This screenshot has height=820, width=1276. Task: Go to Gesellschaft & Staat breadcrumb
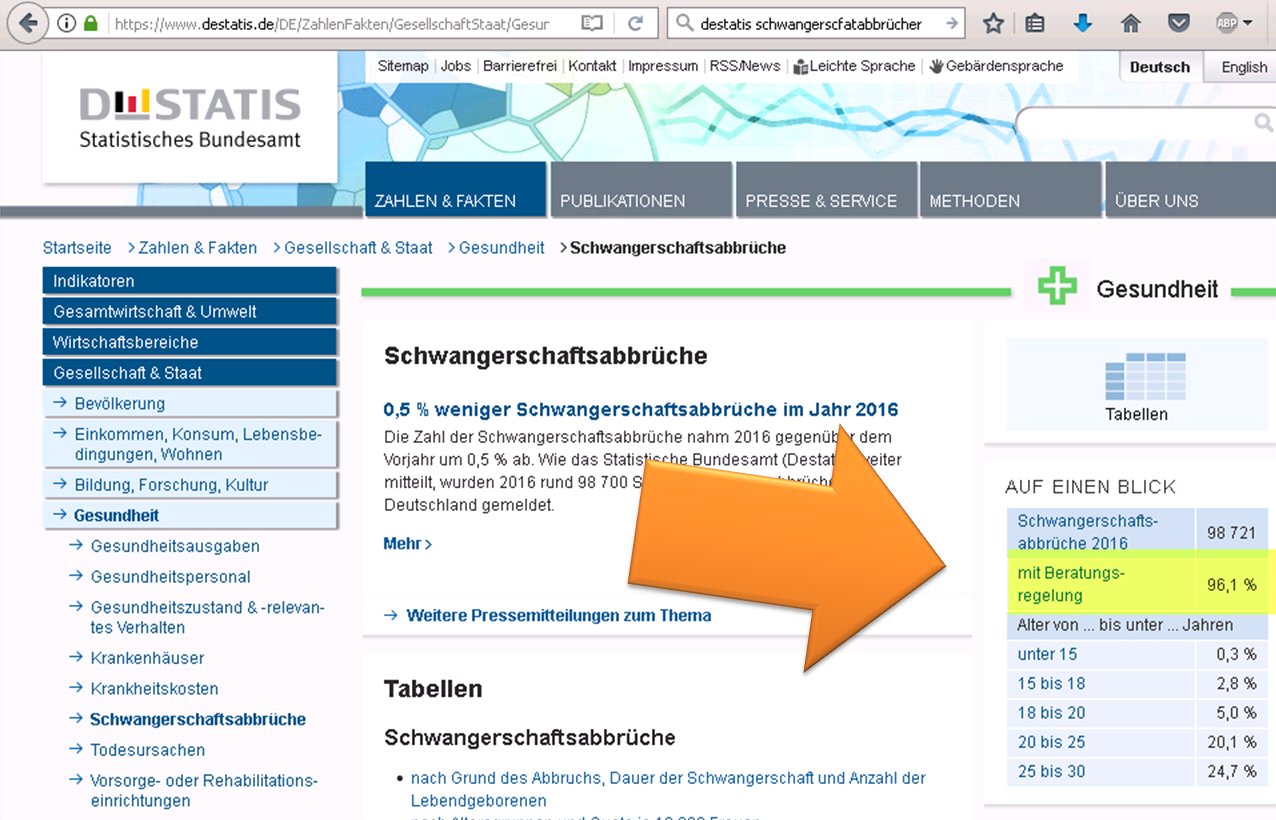(x=358, y=248)
